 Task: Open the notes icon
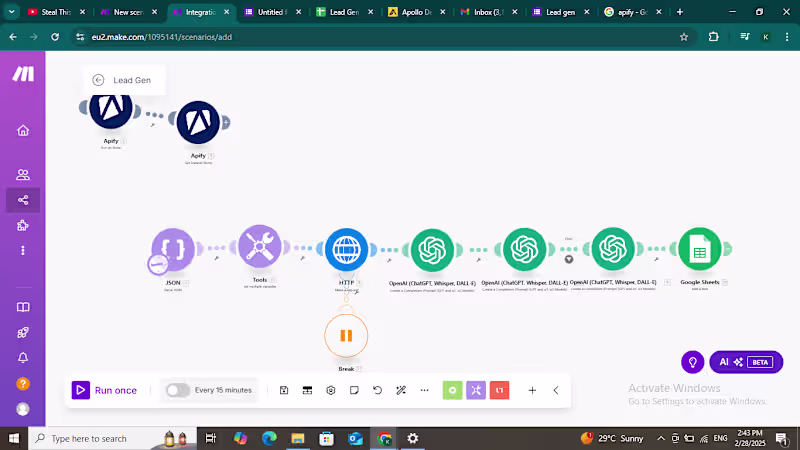pyautogui.click(x=354, y=390)
